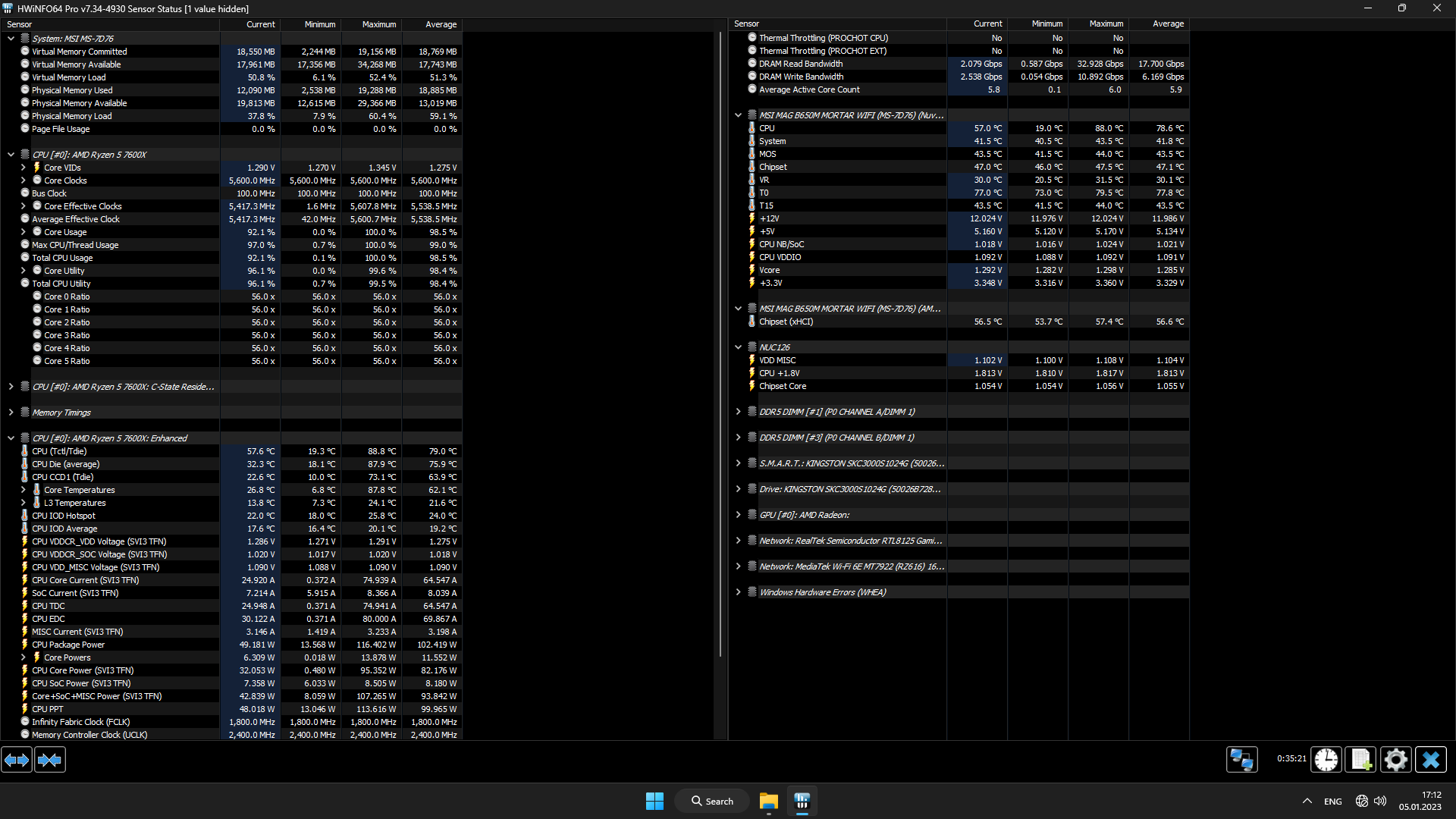The width and height of the screenshot is (1456, 819).
Task: Start logging with the sheet-plus icon
Action: (x=1360, y=760)
